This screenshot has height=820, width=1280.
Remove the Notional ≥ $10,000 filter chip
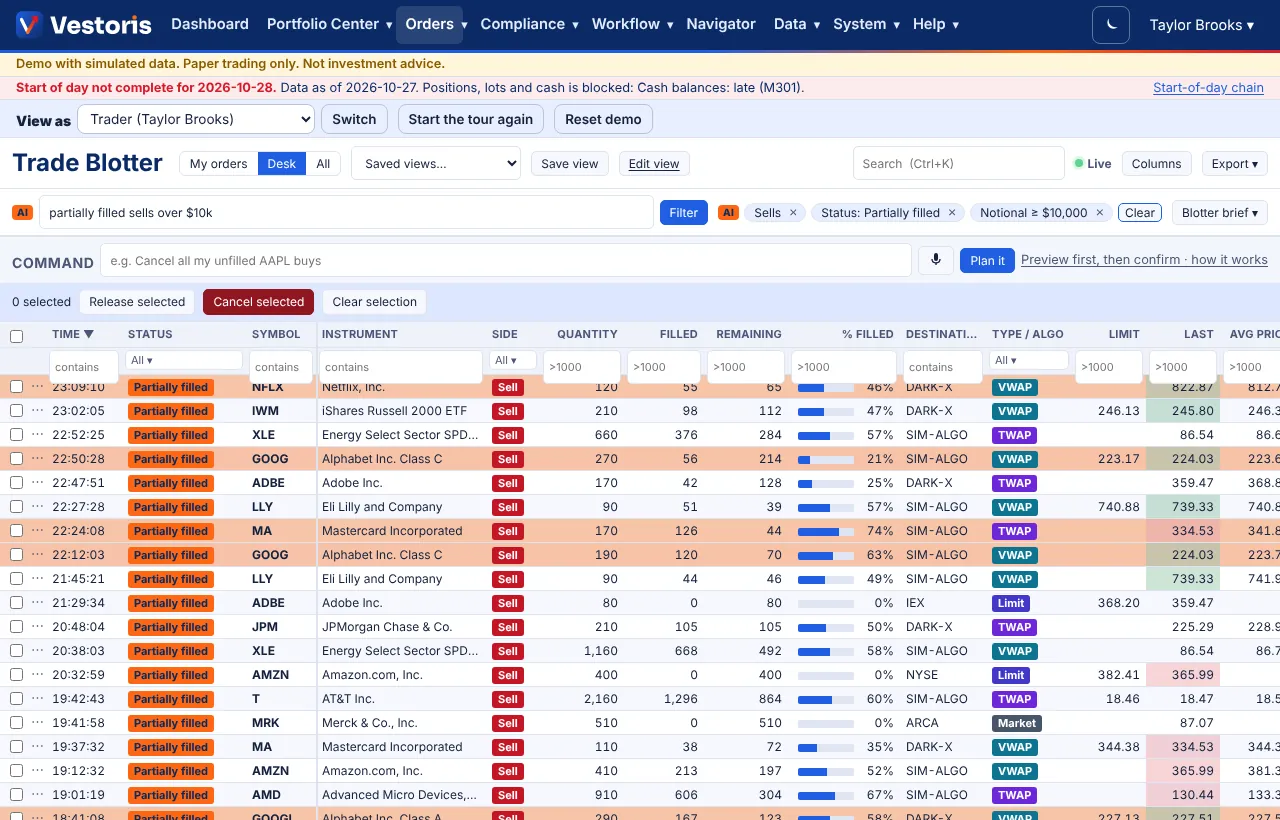click(x=1099, y=213)
